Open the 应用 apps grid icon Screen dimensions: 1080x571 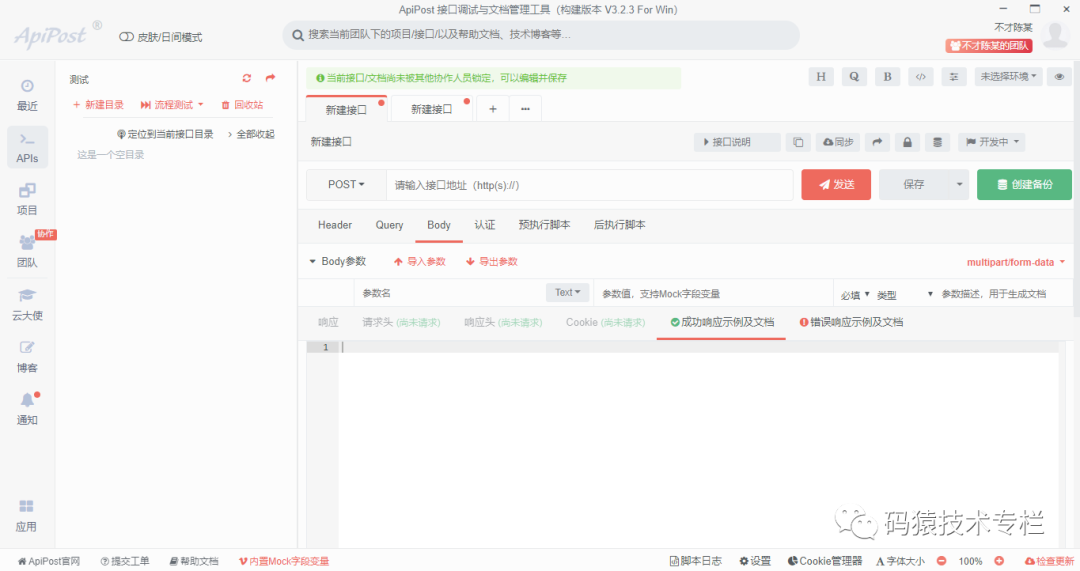(26, 516)
